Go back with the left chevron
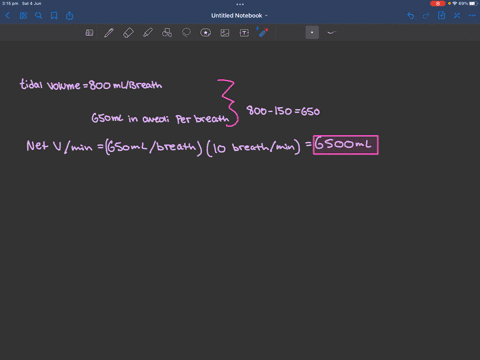The image size is (480, 360). 8,16
